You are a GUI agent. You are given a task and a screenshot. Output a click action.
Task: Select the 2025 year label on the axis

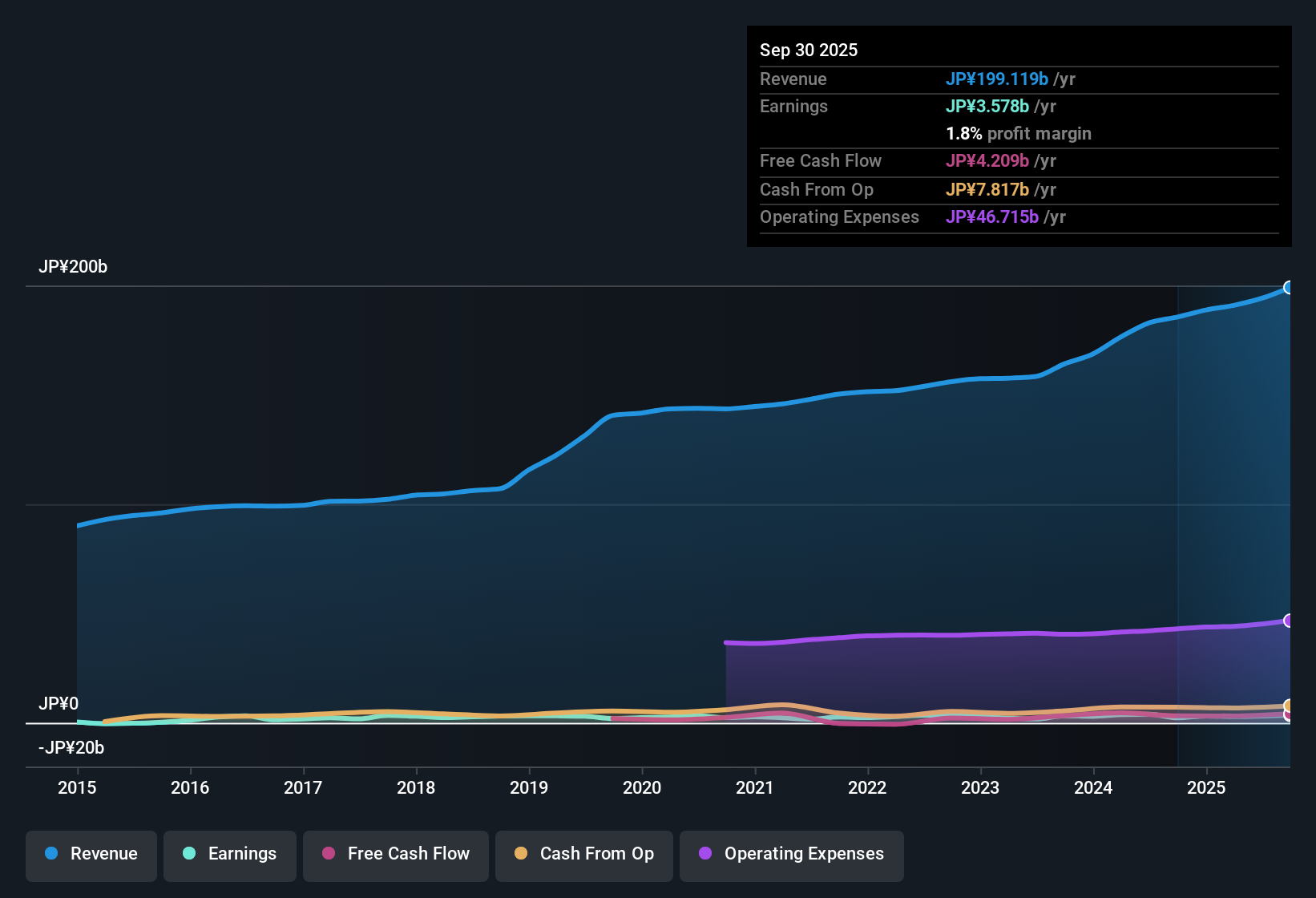pos(1207,788)
